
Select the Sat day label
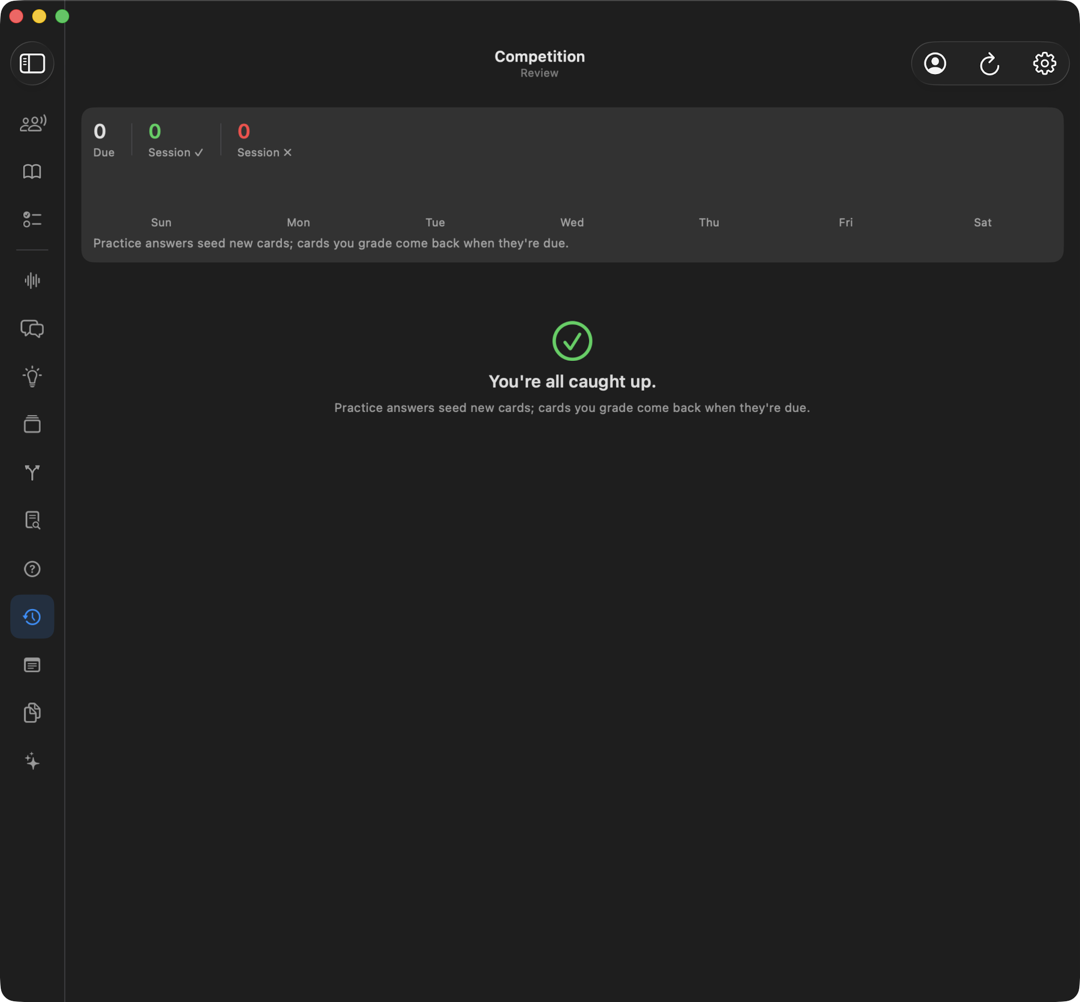pyautogui.click(x=982, y=222)
